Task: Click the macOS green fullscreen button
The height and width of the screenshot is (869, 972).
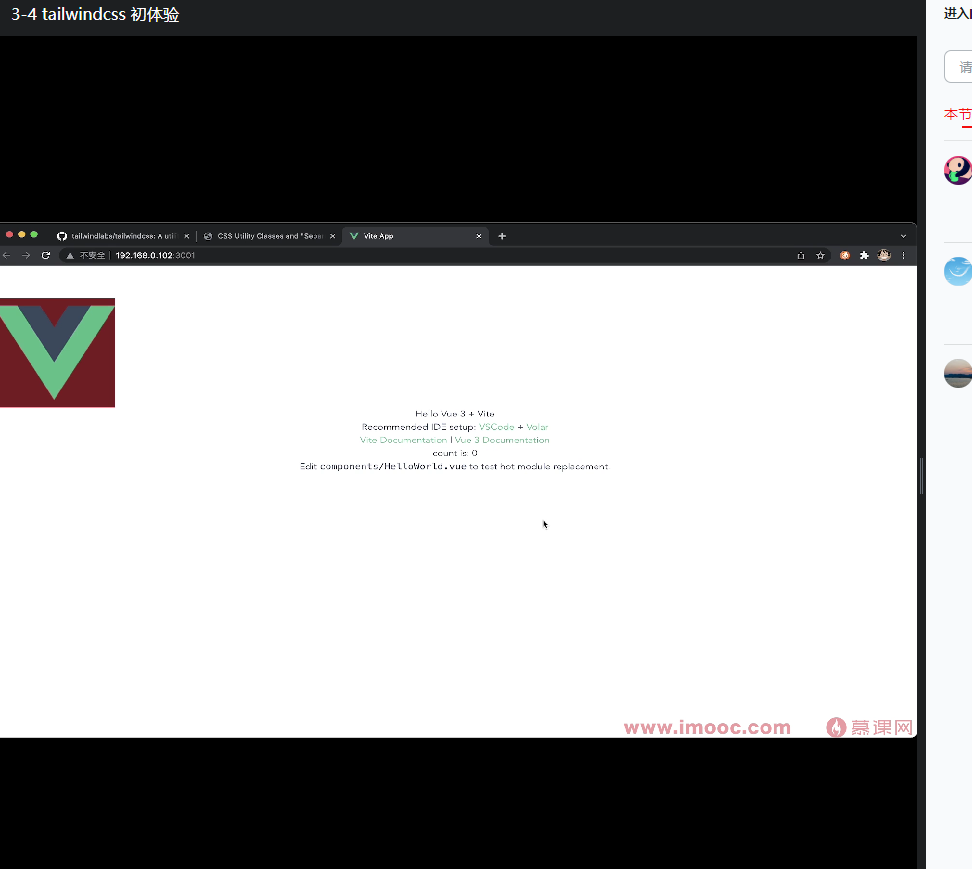Action: point(34,234)
